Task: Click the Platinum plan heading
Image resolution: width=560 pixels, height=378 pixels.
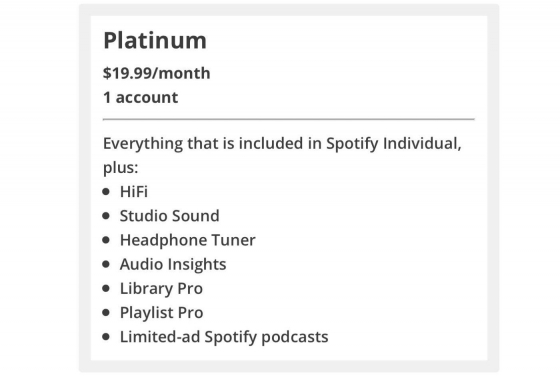Action: click(155, 40)
